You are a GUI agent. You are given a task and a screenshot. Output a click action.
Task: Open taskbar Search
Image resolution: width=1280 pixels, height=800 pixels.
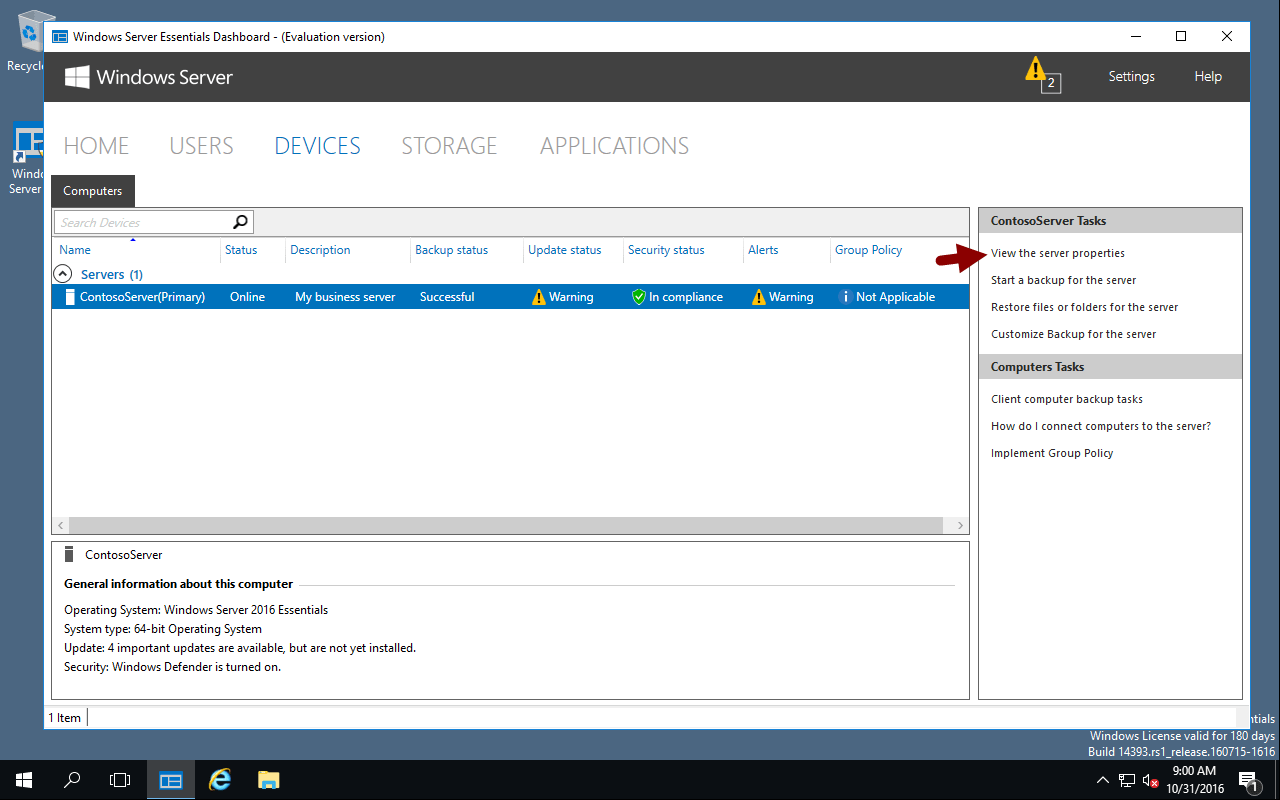pos(72,780)
